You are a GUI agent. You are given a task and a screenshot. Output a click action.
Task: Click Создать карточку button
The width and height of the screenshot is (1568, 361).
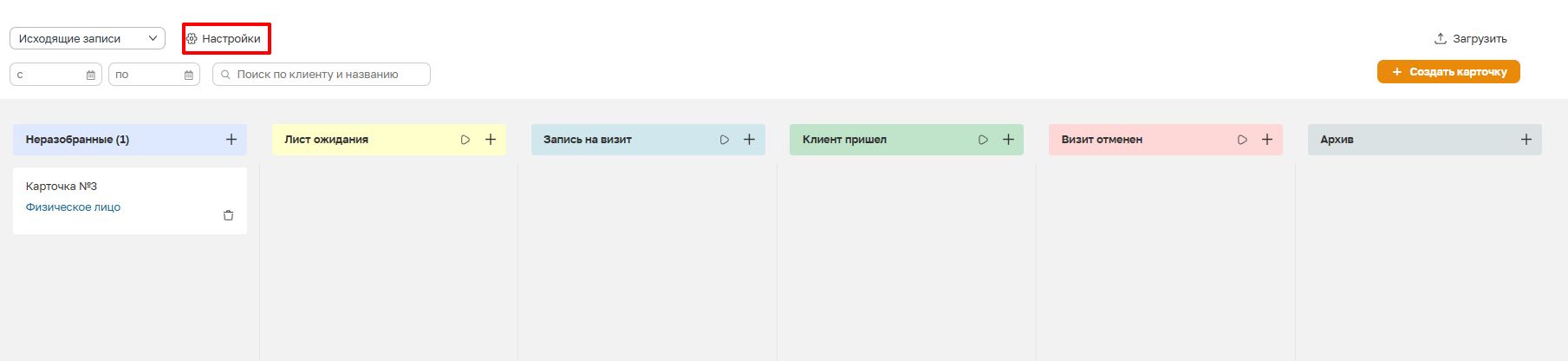click(x=1448, y=72)
